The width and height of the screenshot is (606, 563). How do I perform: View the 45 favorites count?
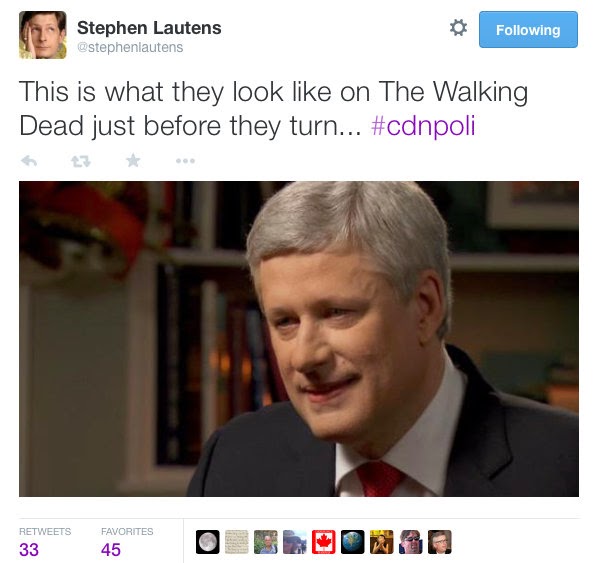111,549
